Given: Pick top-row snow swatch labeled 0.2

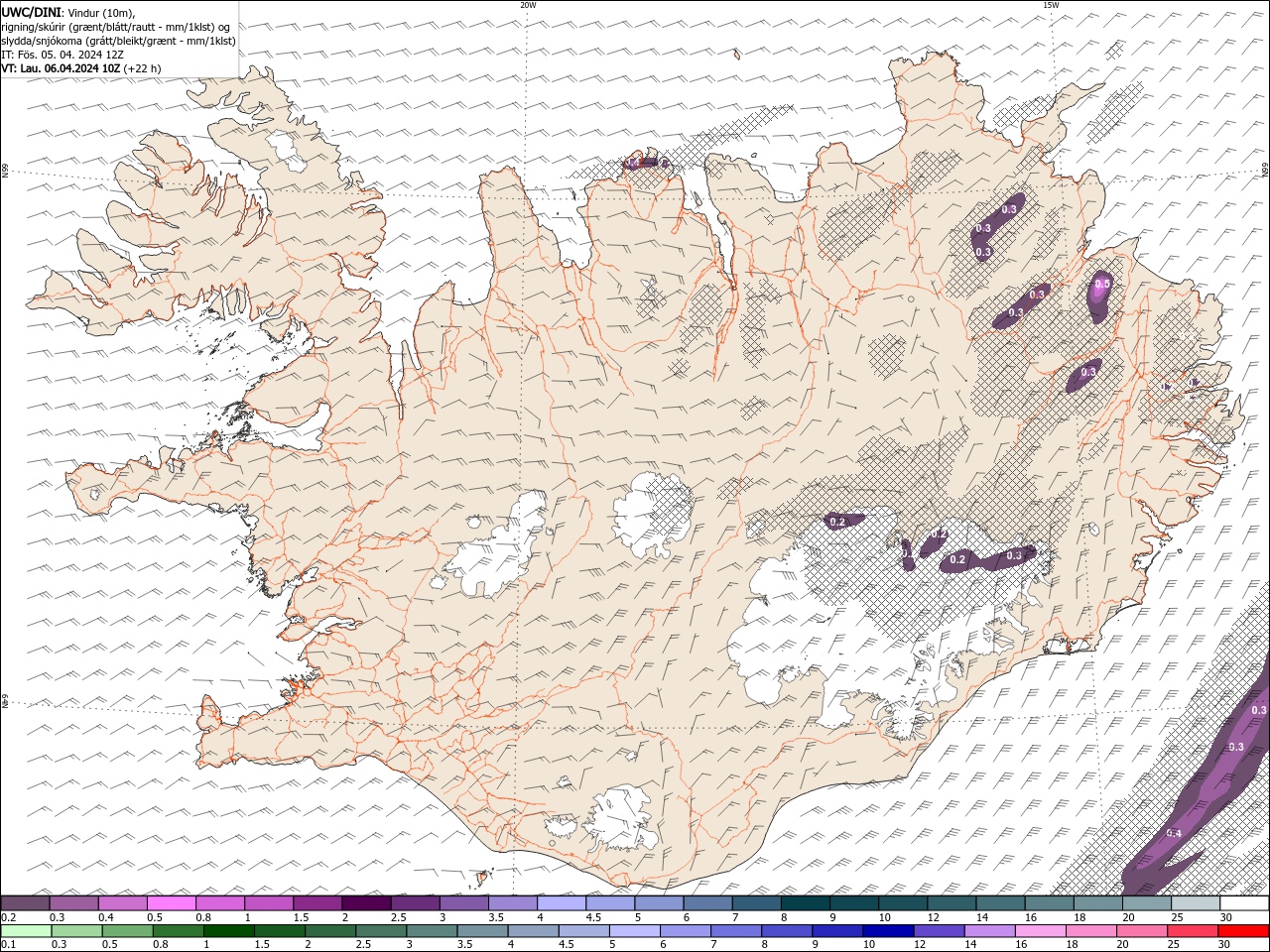Looking at the screenshot, I should click(x=25, y=903).
